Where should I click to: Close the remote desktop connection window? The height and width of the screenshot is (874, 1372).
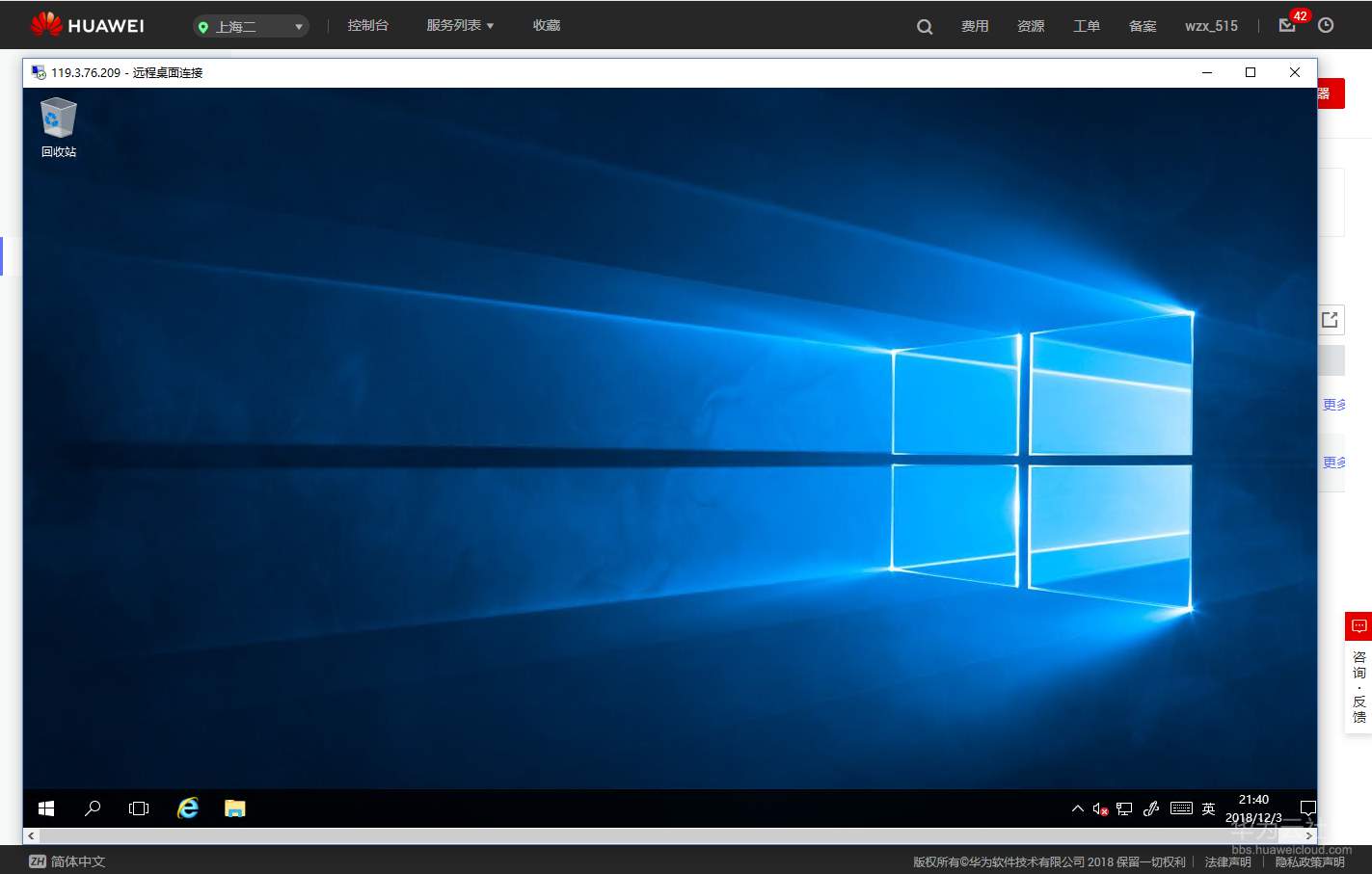[1295, 72]
